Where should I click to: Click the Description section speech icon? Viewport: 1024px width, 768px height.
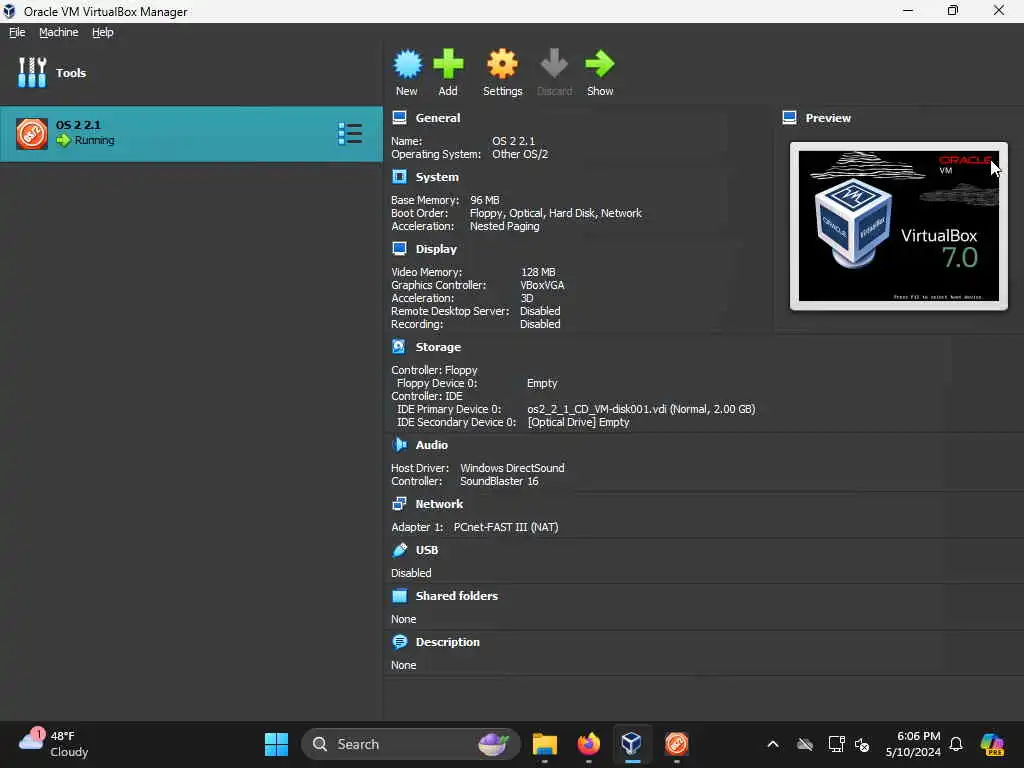tap(399, 642)
